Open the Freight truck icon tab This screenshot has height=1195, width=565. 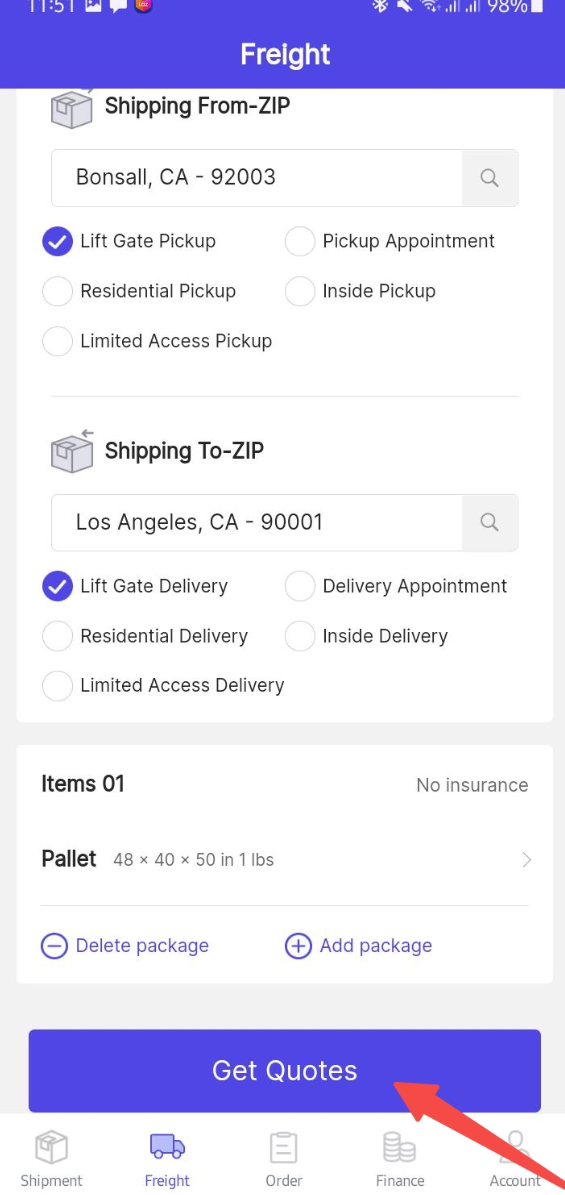pos(167,1146)
